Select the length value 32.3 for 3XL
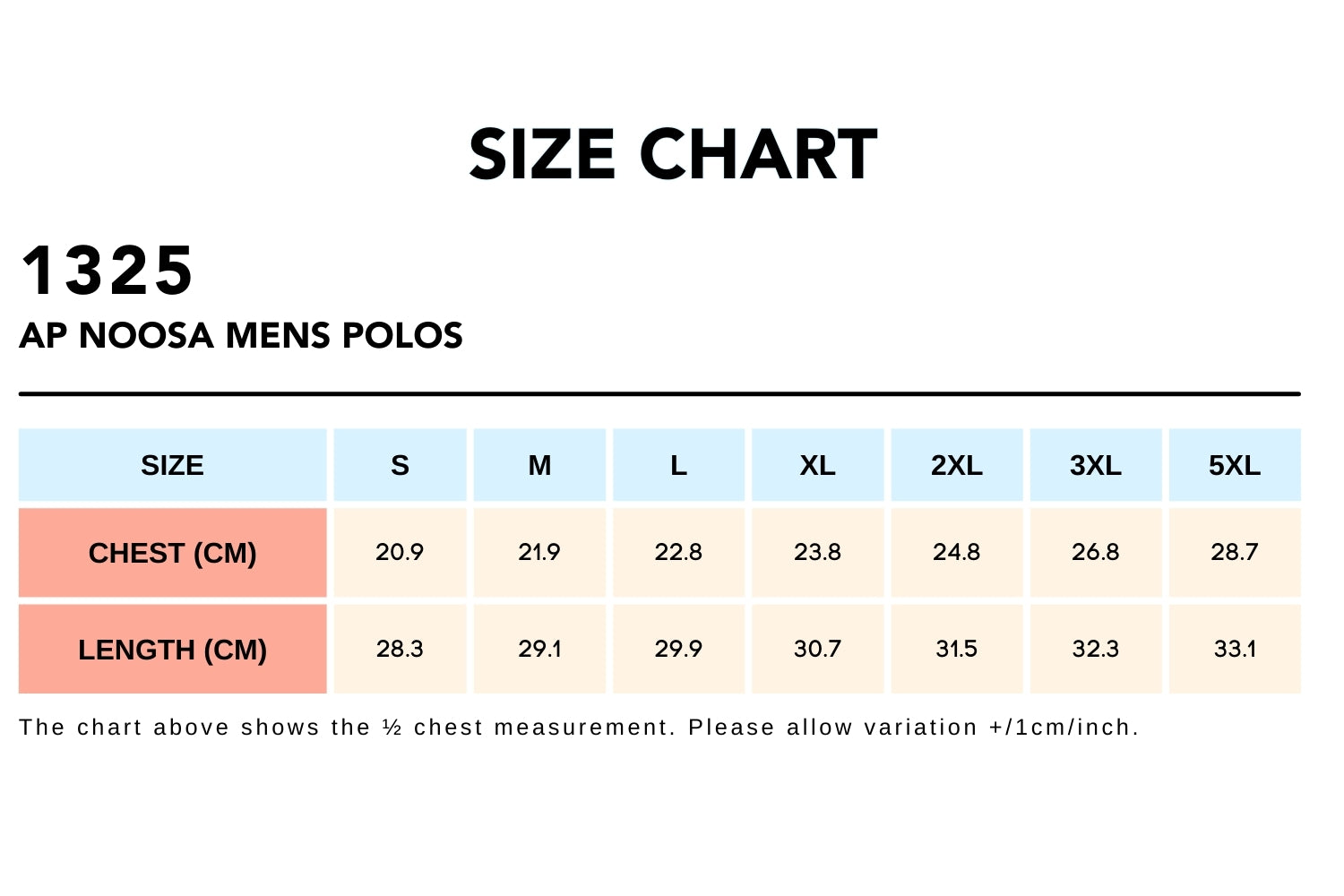This screenshot has width=1344, height=896. coord(1095,649)
